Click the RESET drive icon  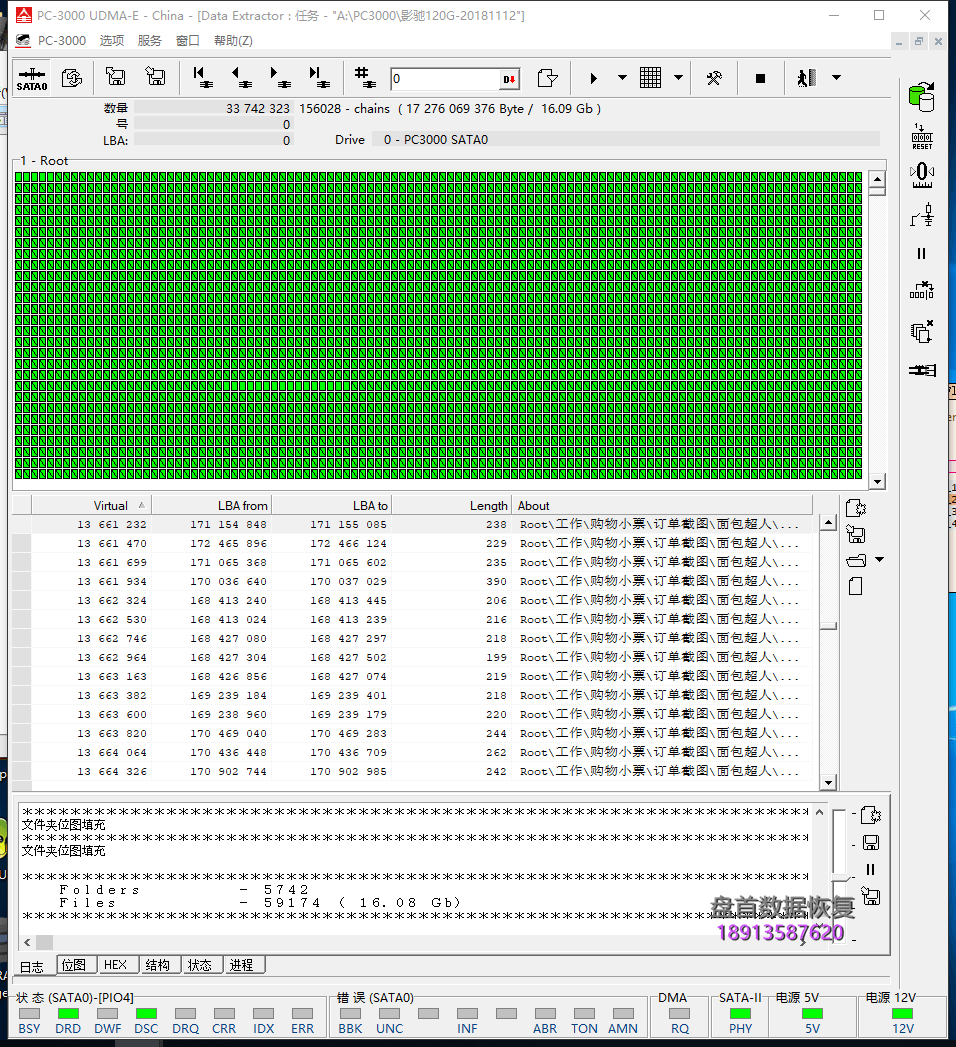922,136
